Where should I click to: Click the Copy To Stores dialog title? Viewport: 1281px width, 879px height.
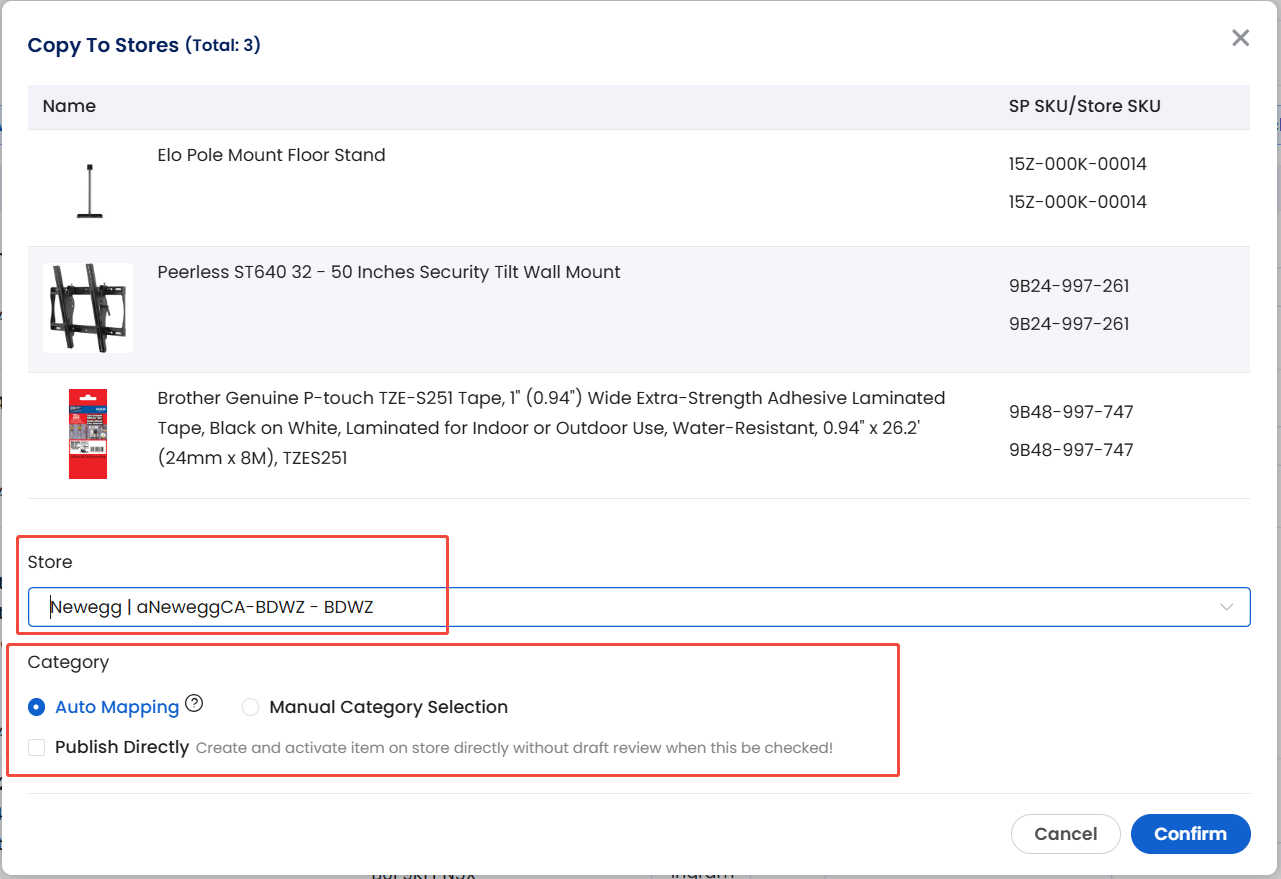[103, 45]
